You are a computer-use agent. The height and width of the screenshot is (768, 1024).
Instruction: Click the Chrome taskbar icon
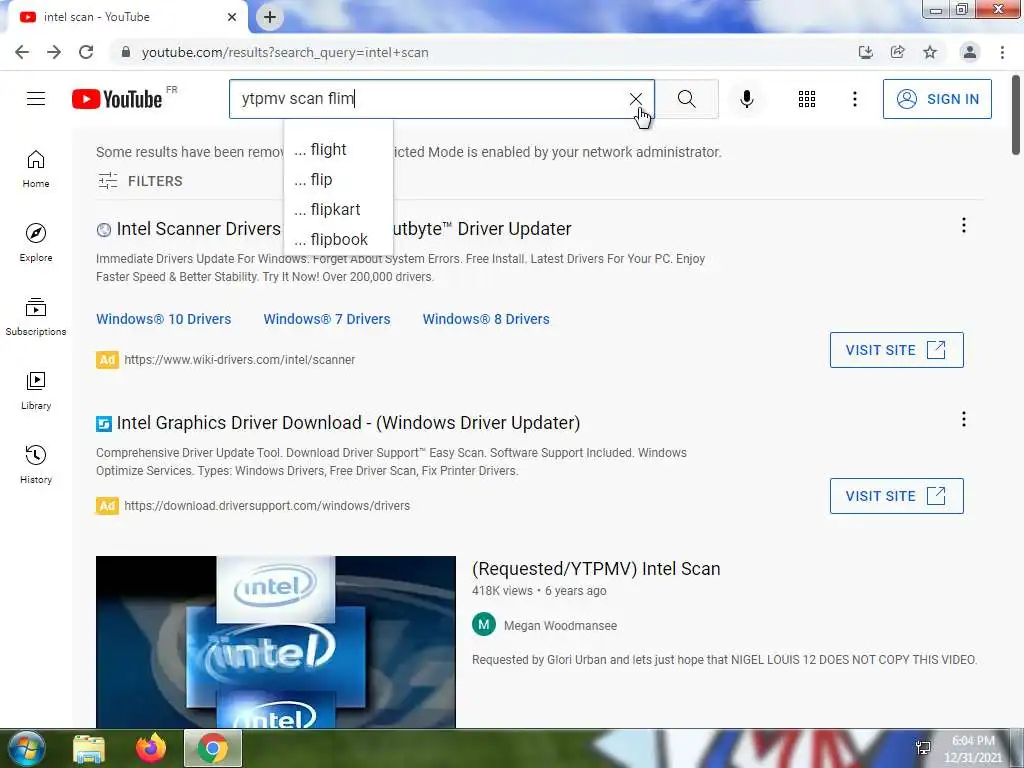pyautogui.click(x=213, y=748)
